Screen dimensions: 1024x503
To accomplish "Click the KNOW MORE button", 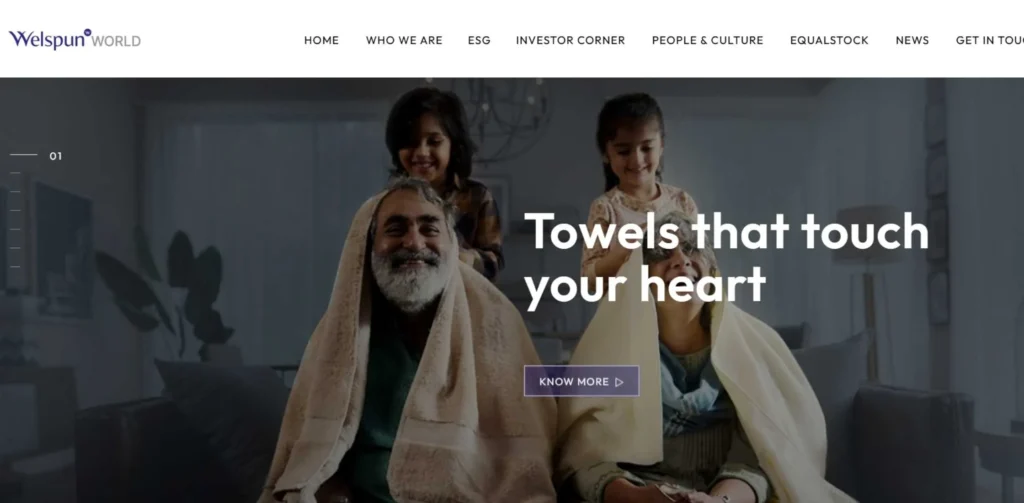I will 581,381.
